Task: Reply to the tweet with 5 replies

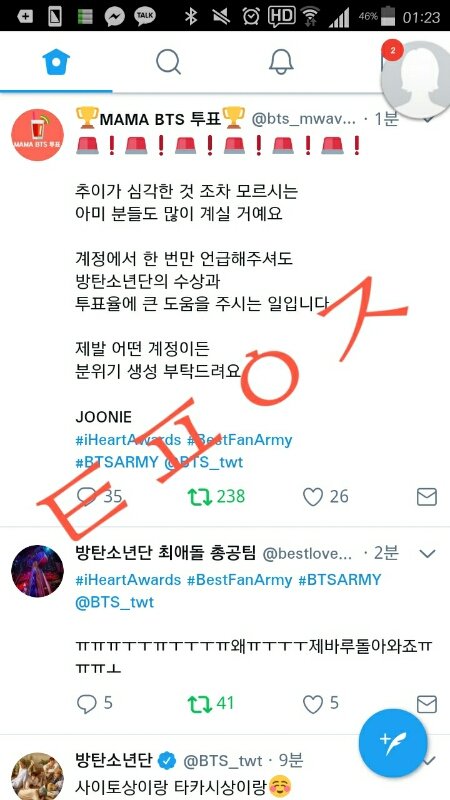Action: click(87, 704)
